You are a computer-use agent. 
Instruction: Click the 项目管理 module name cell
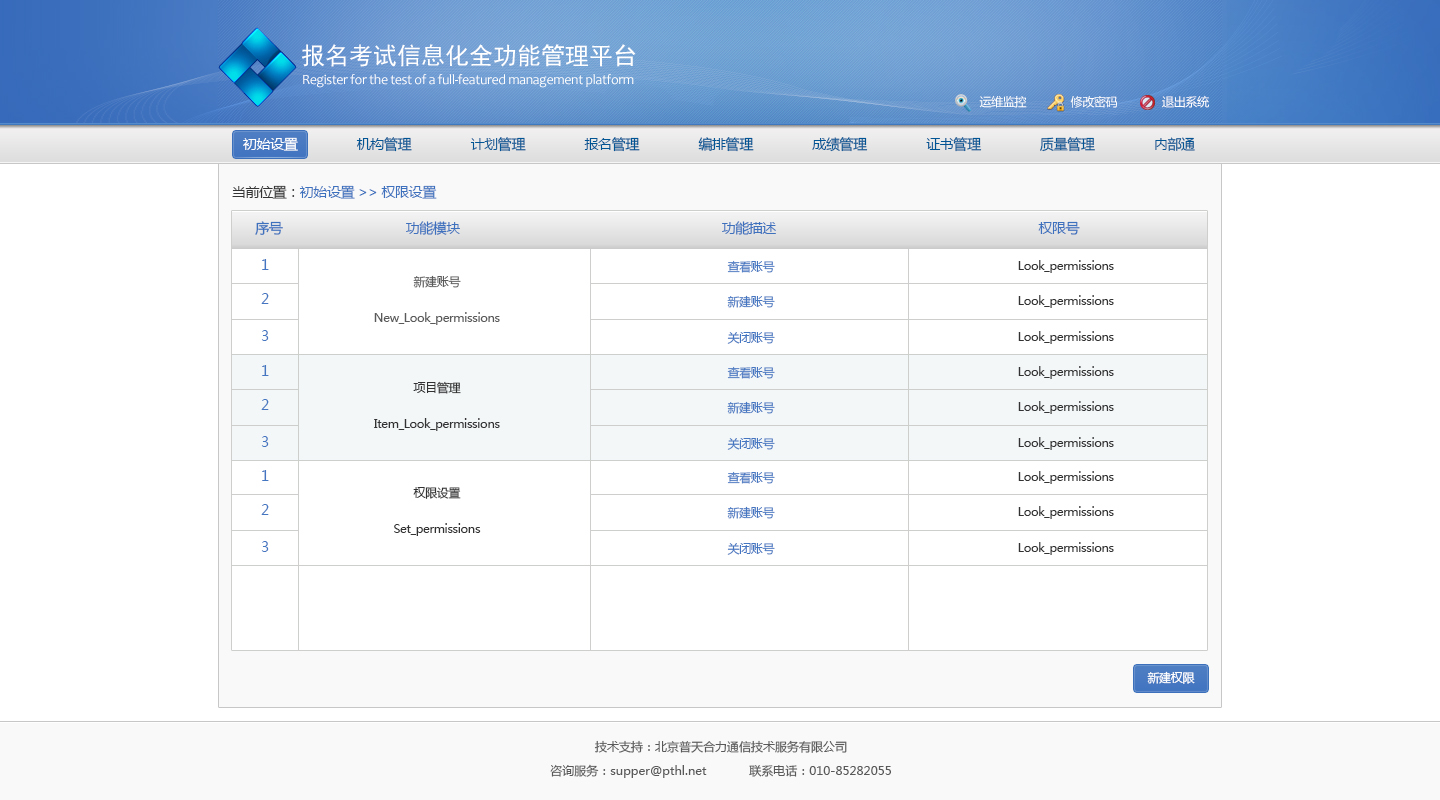click(x=437, y=388)
